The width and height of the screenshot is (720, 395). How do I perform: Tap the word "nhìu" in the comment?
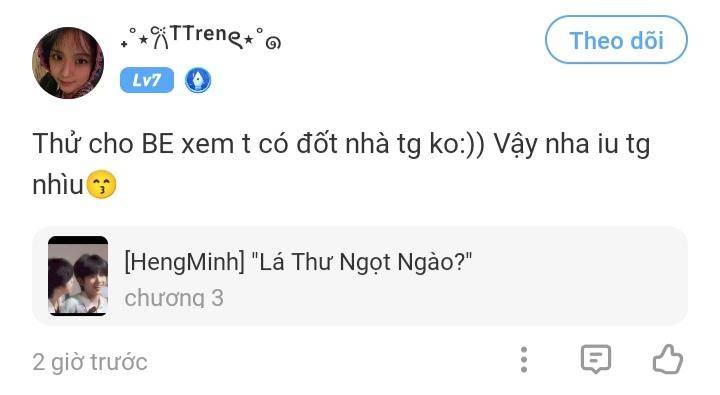coord(58,185)
